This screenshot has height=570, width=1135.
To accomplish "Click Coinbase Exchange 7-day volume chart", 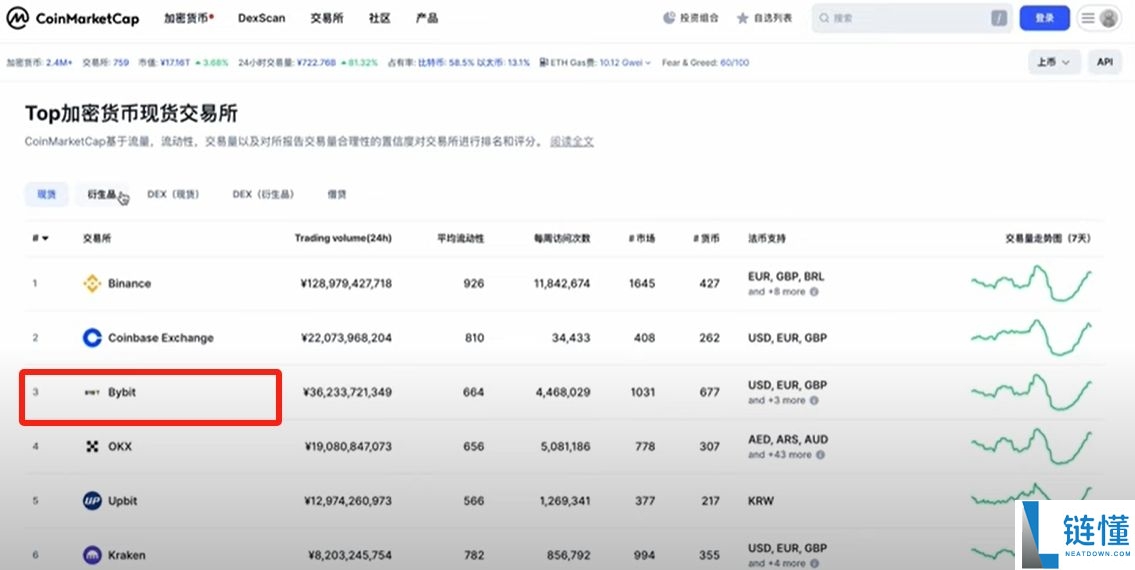I will pos(1031,338).
